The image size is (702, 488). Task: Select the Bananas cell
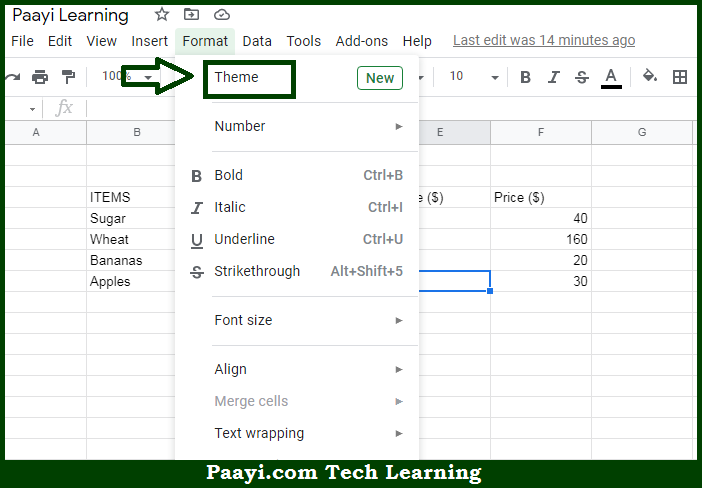[131, 260]
